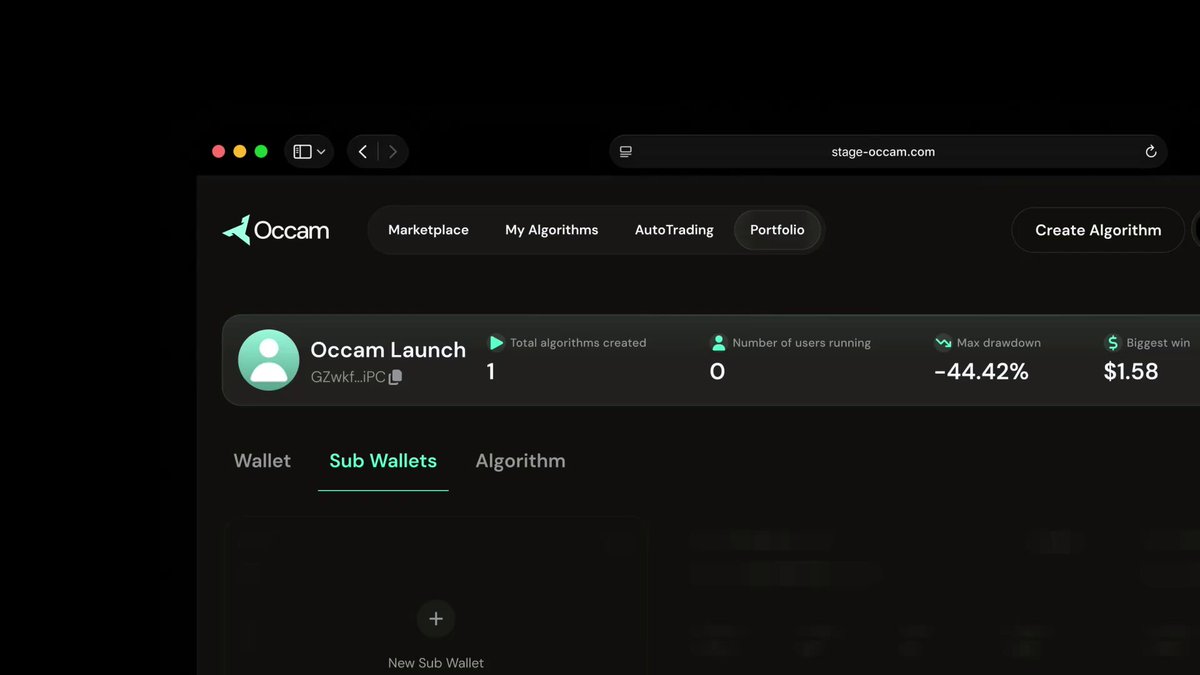Toggle the browser sidebar icon
1200x675 pixels.
click(x=302, y=152)
